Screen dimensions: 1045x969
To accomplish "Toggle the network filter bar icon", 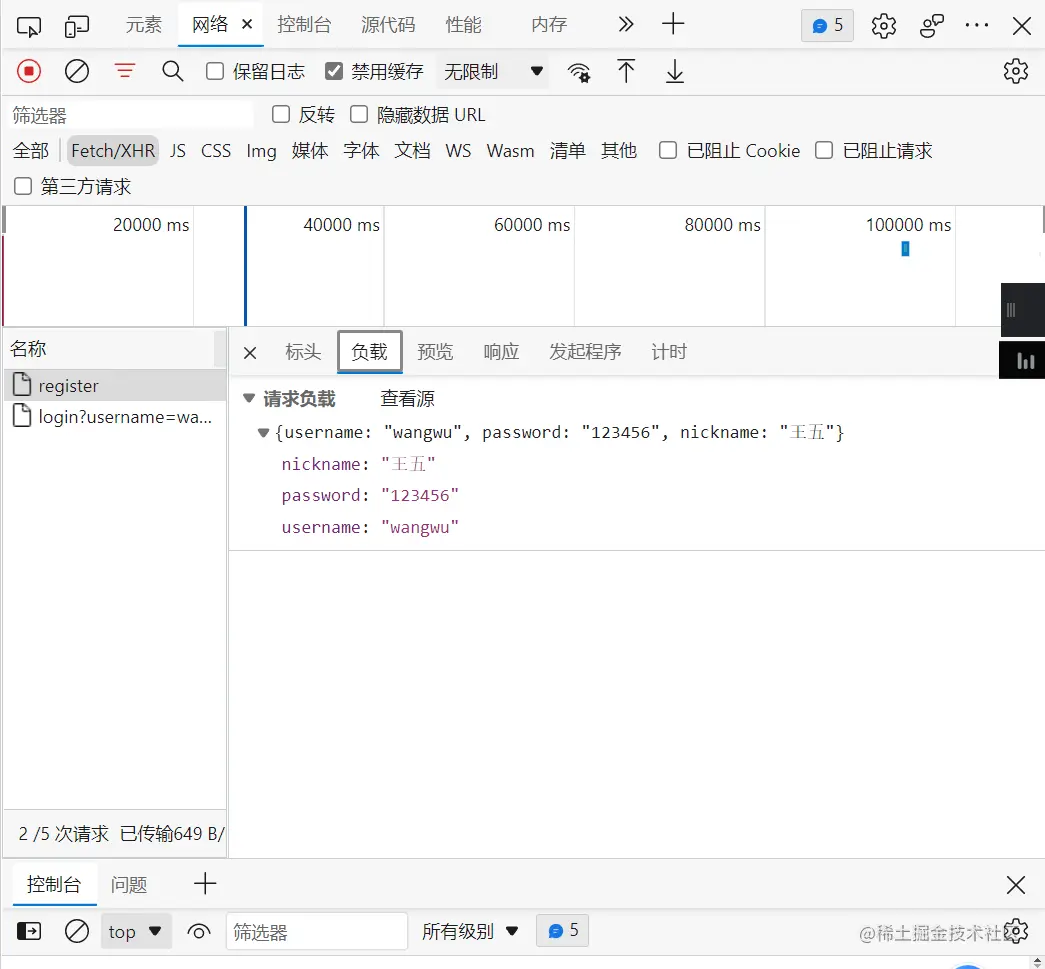I will click(125, 71).
